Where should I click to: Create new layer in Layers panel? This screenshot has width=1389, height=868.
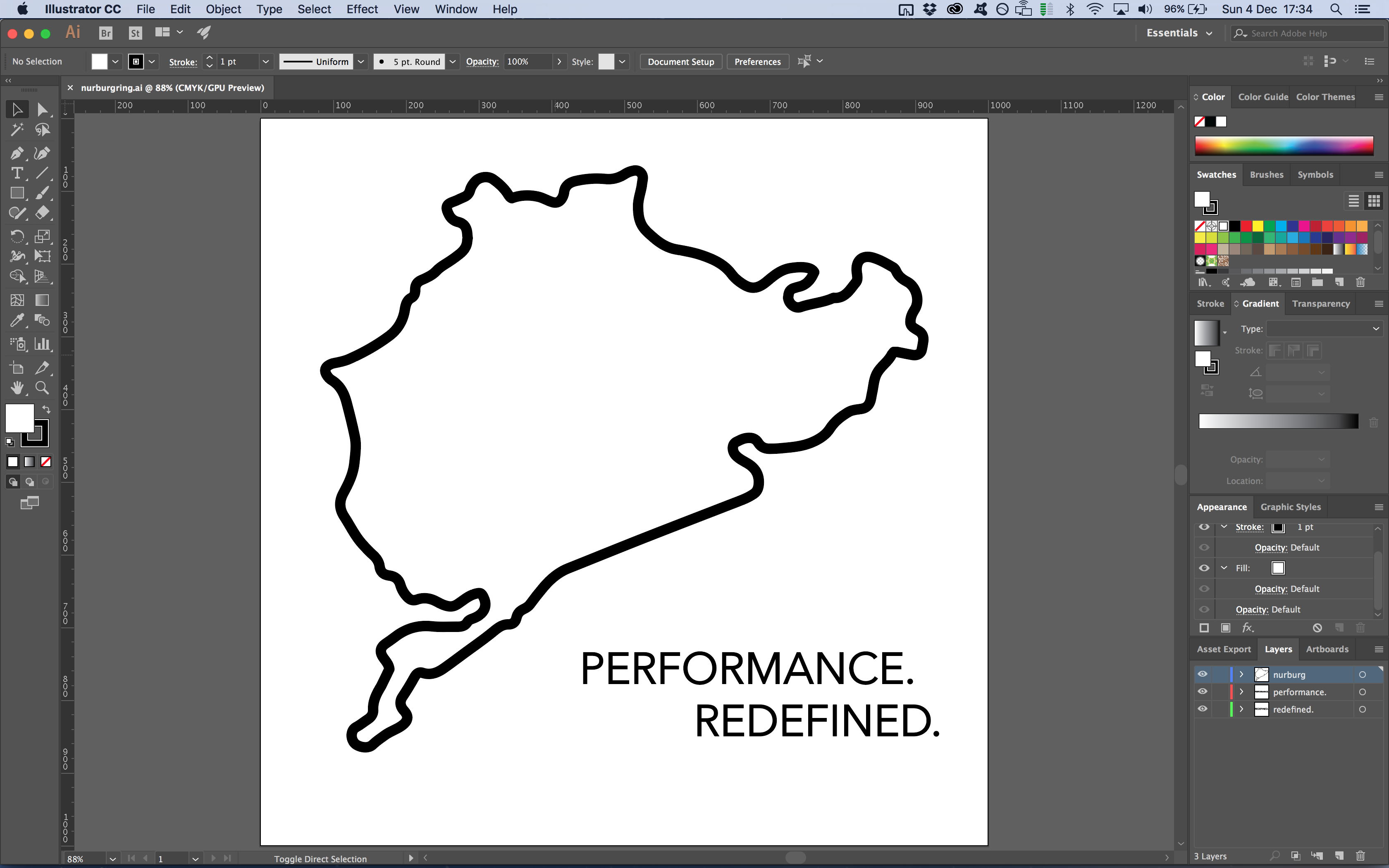pyautogui.click(x=1339, y=856)
